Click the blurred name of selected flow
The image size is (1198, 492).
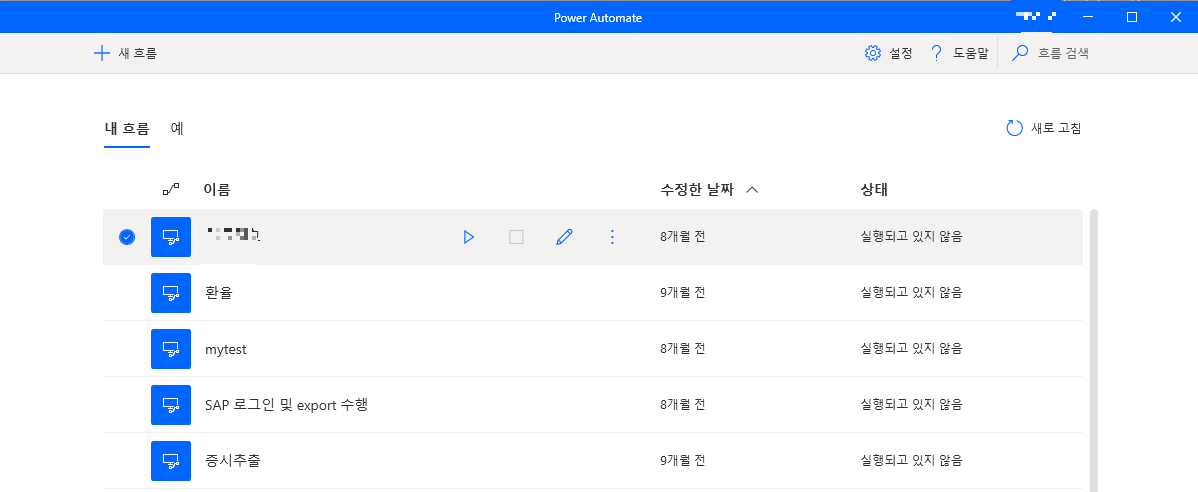234,235
